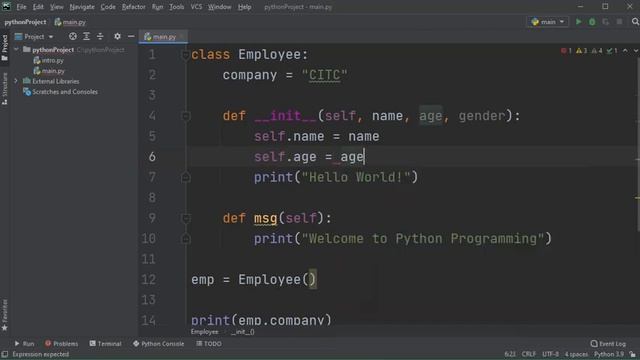
Task: Click the typo count checkmark indicator
Action: point(612,51)
